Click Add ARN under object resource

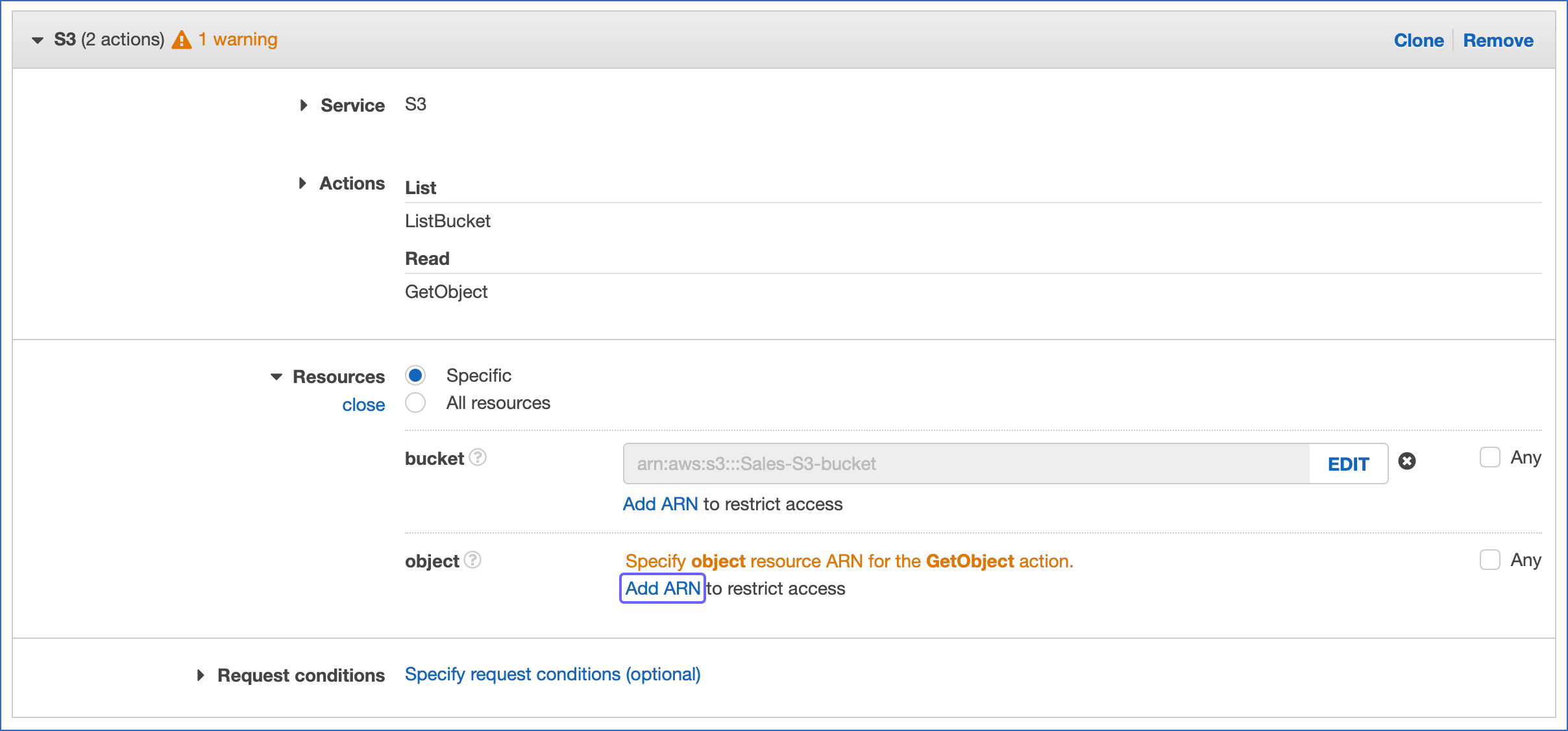(x=662, y=588)
